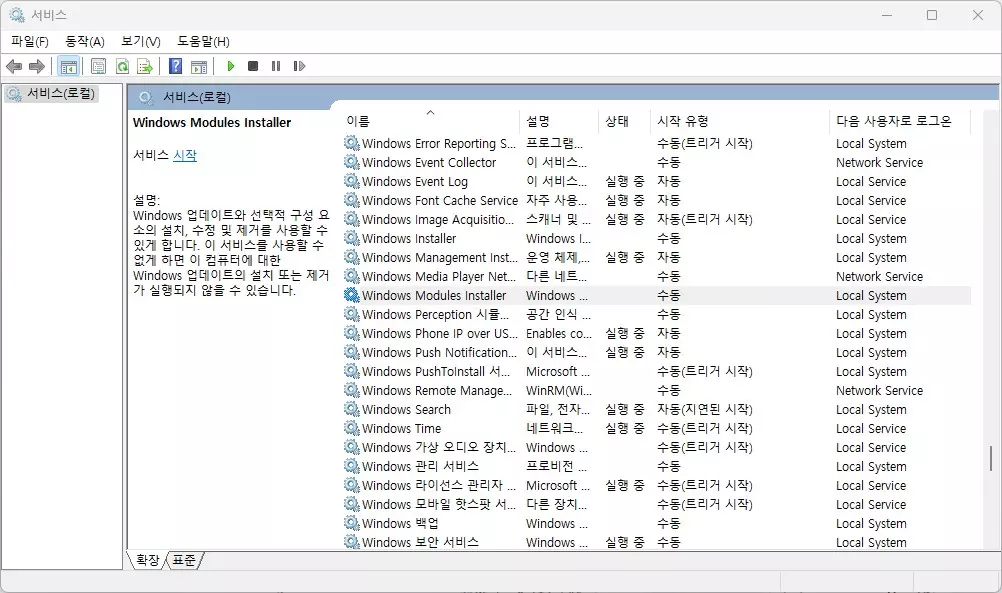Click the 자동(지연된 시작) startup type cell
The image size is (1002, 593).
pyautogui.click(x=705, y=410)
